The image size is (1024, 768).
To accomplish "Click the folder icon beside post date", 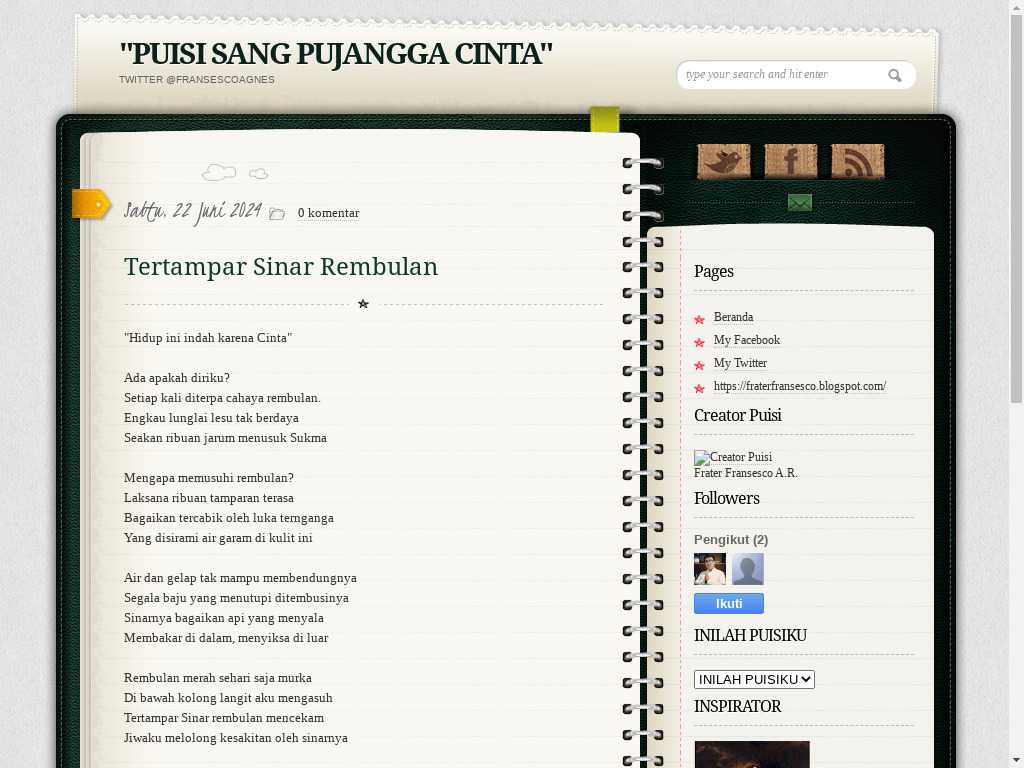I will 277,213.
